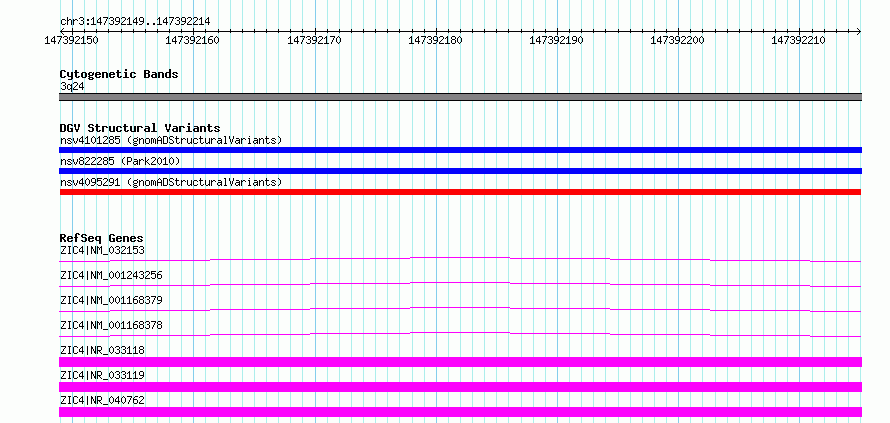
Task: Open ZIC4|NM_001168379 transcript label
Action: (x=111, y=300)
